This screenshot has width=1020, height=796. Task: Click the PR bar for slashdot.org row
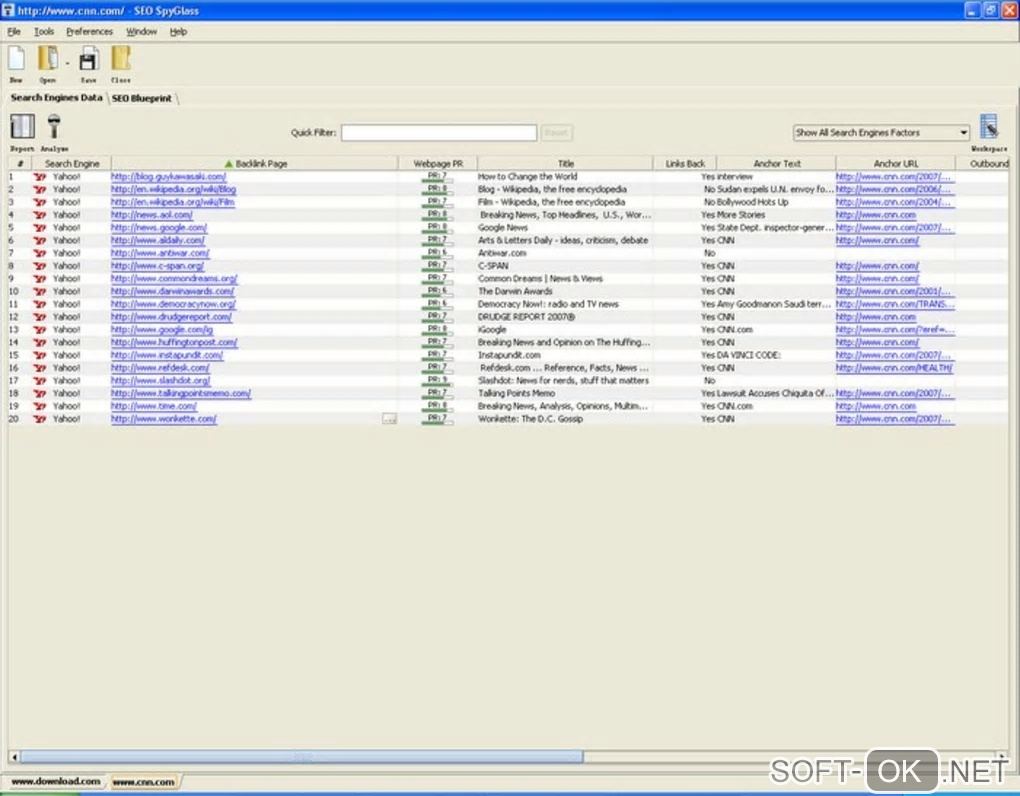tap(436, 380)
